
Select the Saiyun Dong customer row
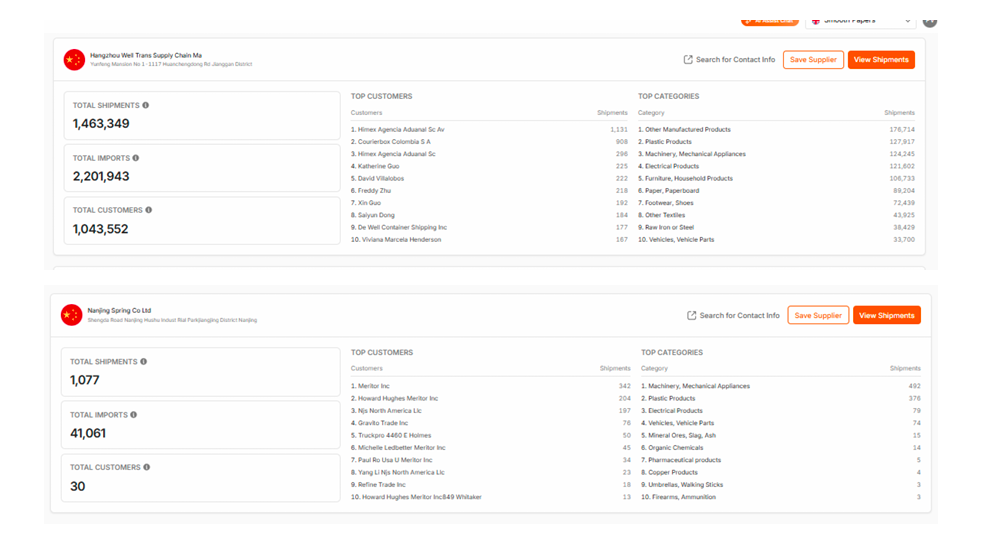[489, 215]
